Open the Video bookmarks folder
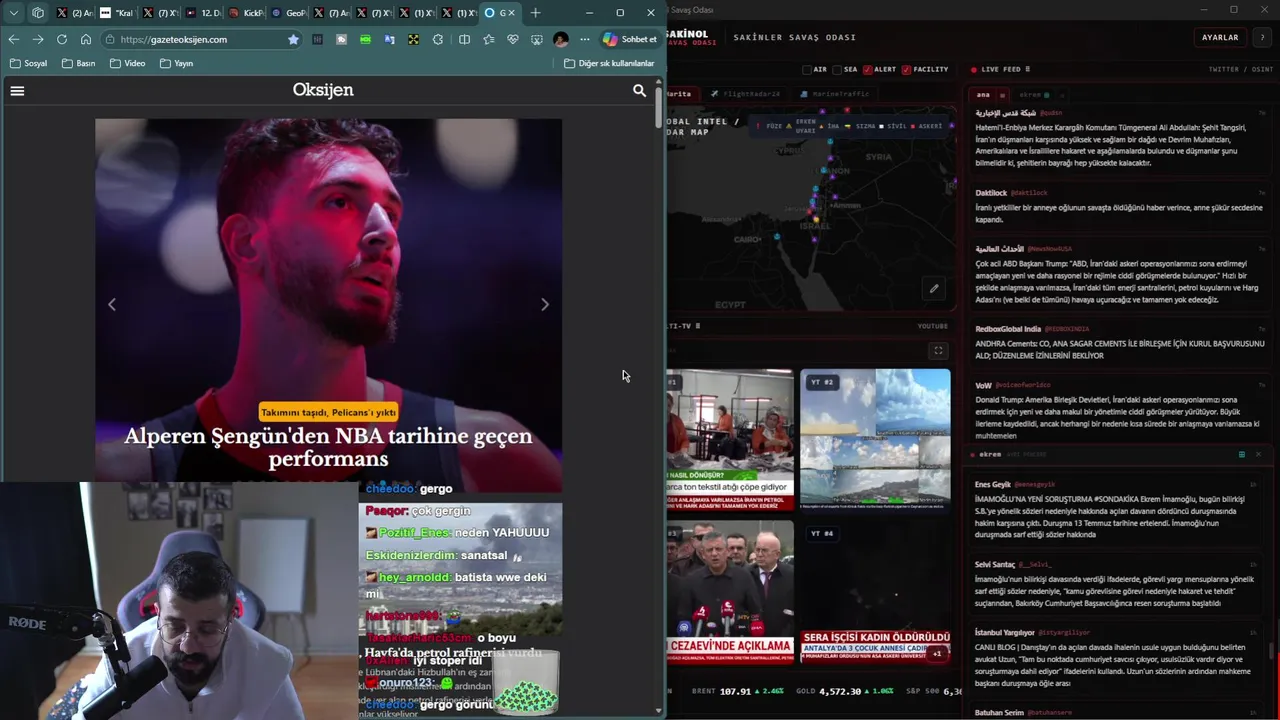The height and width of the screenshot is (720, 1280). pos(127,63)
